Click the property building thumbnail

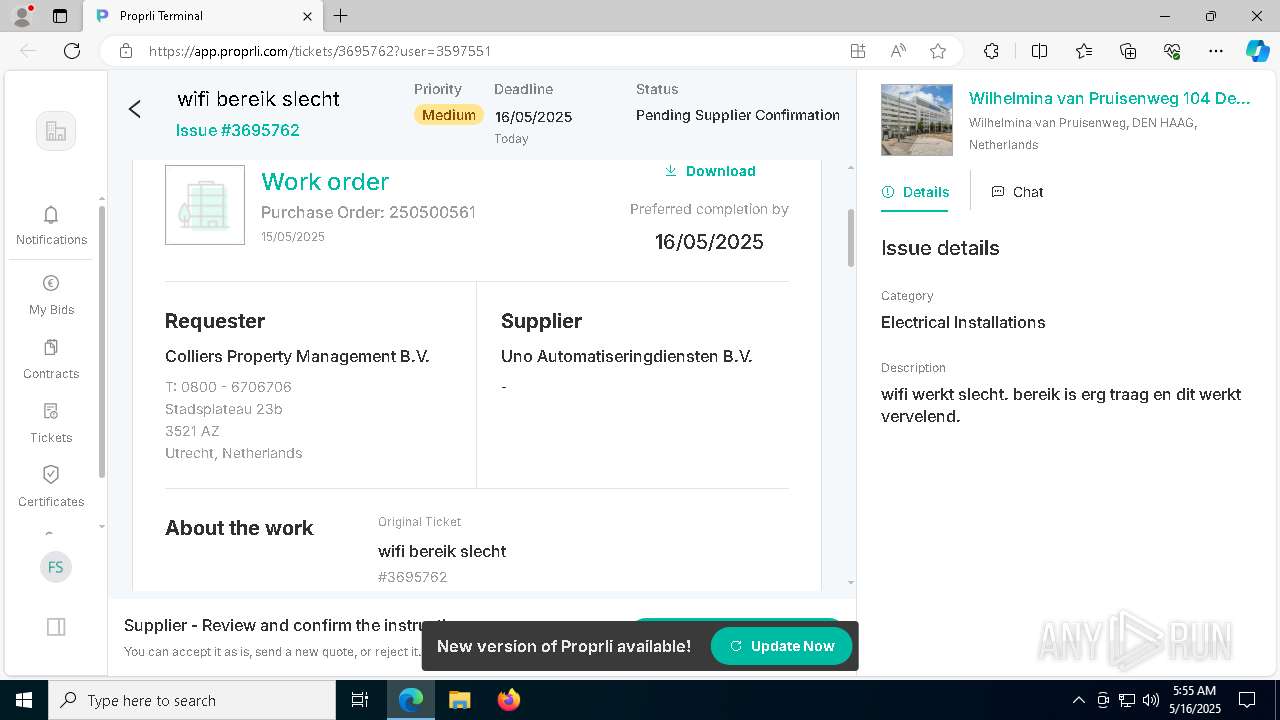pos(917,120)
